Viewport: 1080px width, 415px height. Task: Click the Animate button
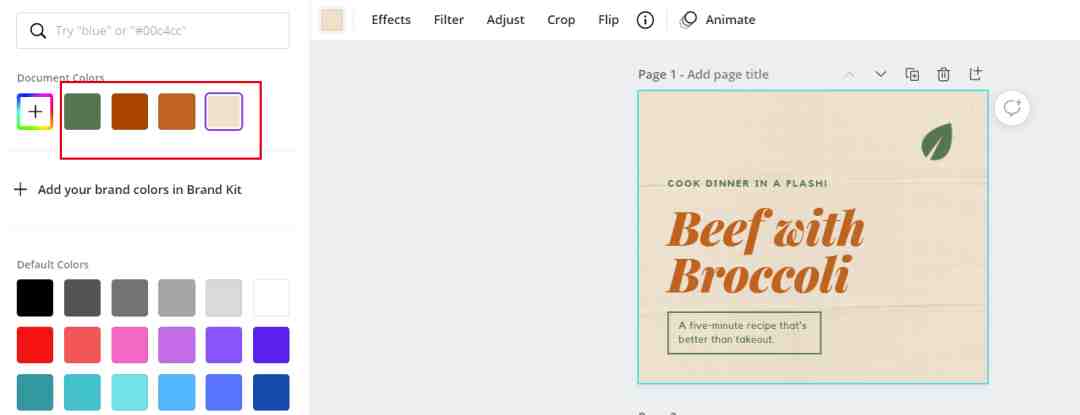(718, 20)
